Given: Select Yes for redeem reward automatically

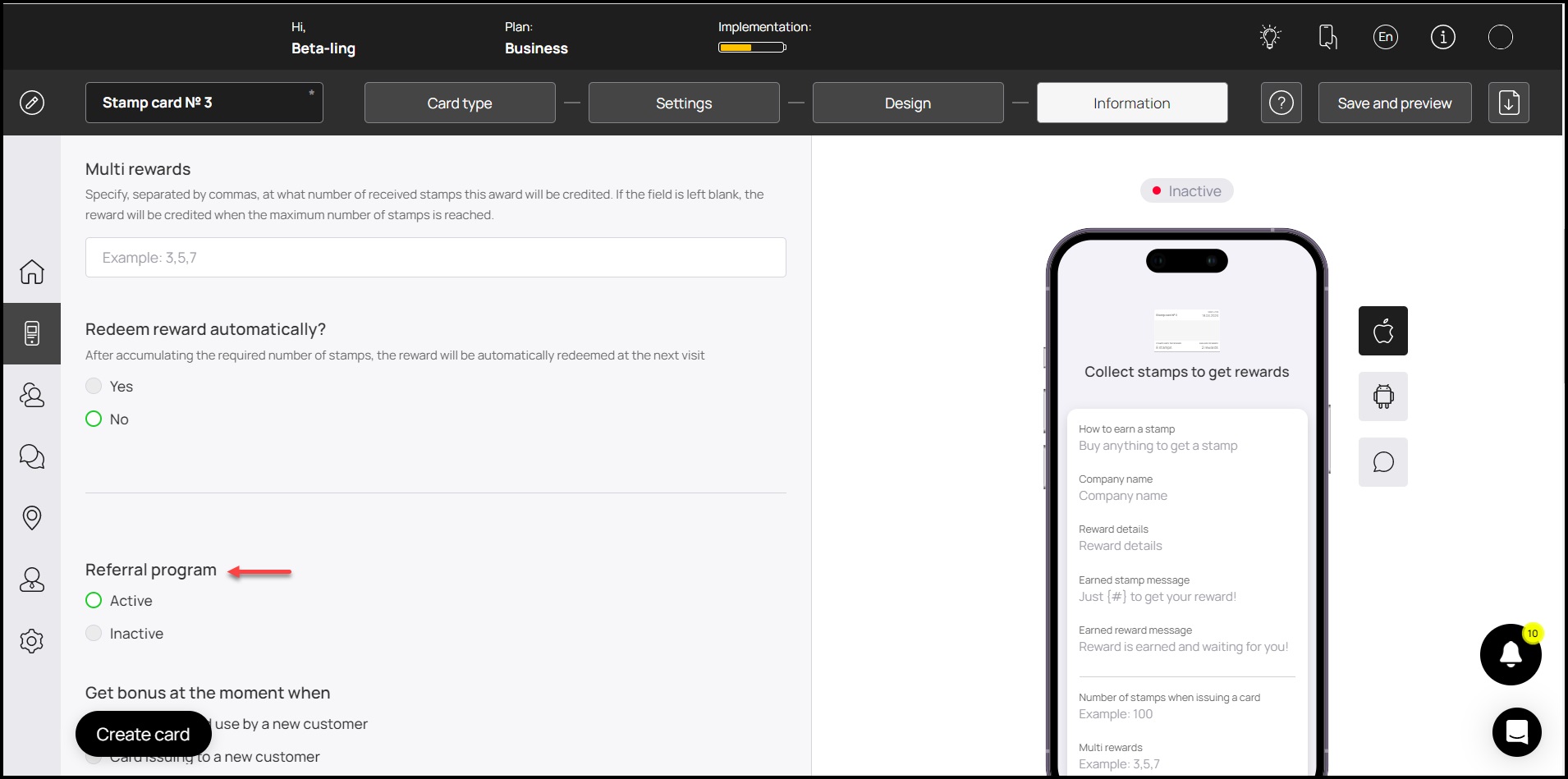Looking at the screenshot, I should 94,386.
